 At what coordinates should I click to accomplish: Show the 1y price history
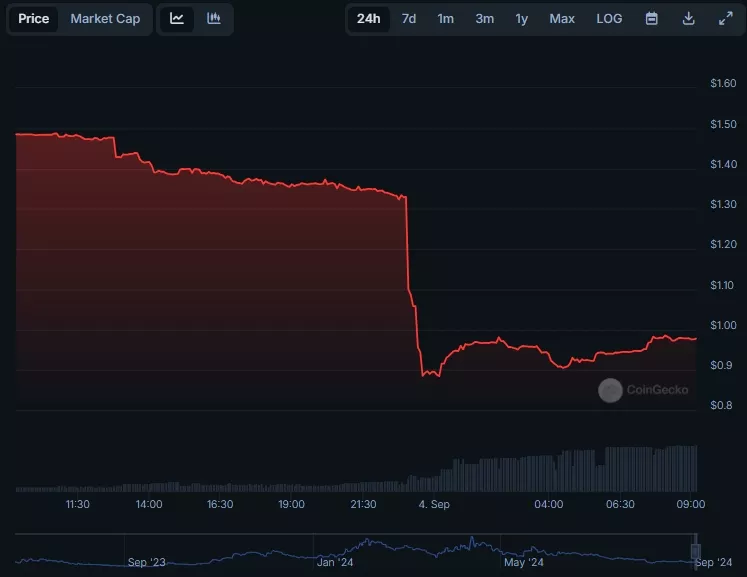pos(522,19)
